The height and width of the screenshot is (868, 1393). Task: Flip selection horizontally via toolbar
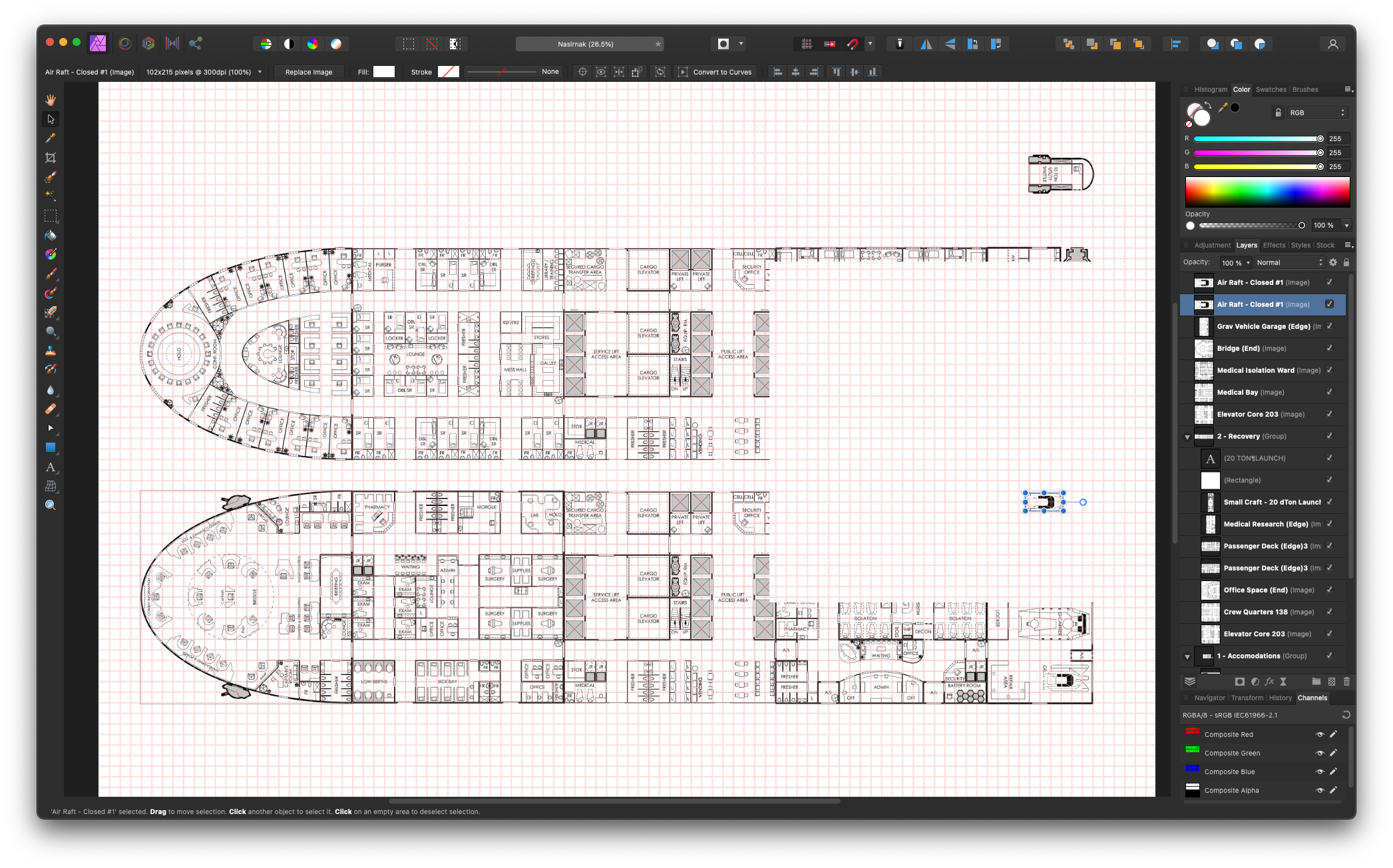(x=926, y=44)
